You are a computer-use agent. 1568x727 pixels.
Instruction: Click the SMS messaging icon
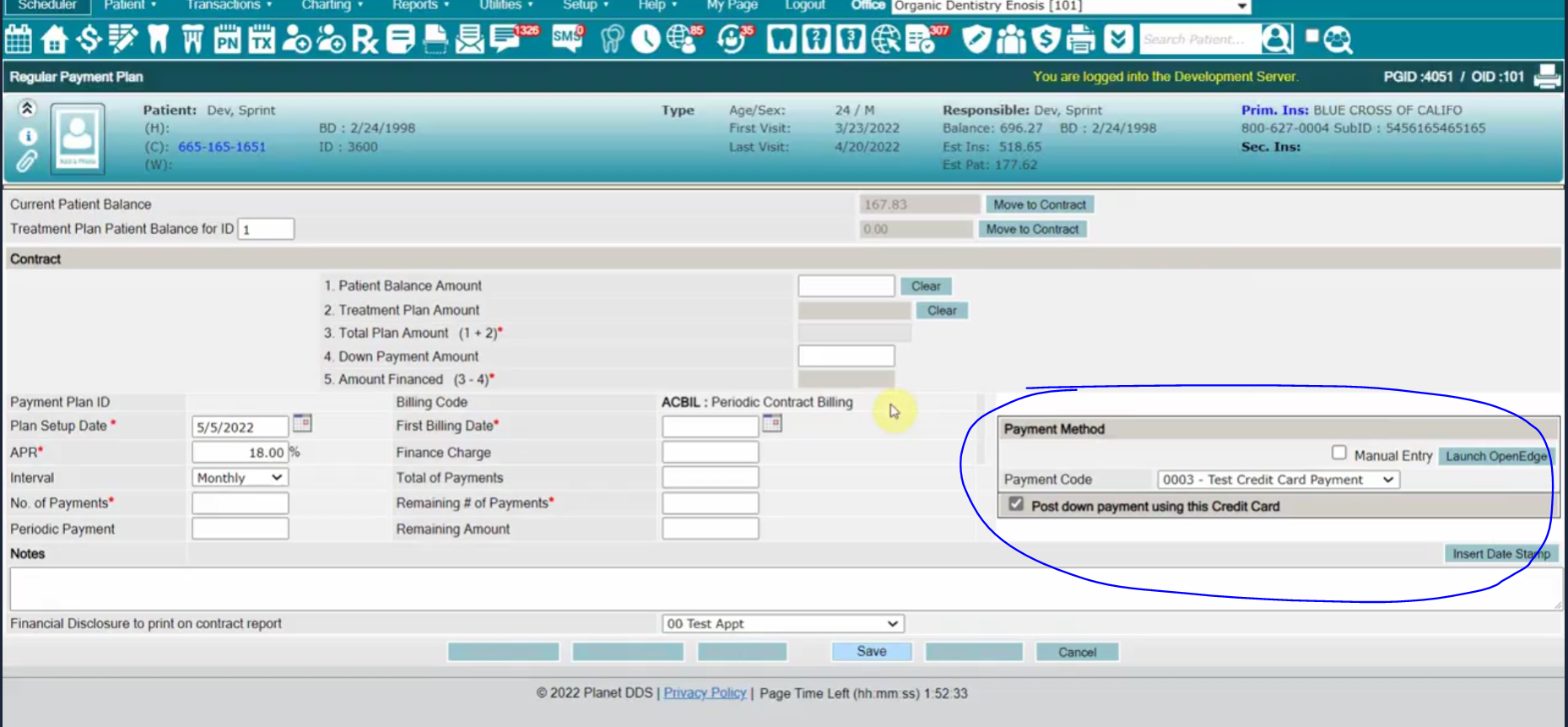(x=567, y=39)
